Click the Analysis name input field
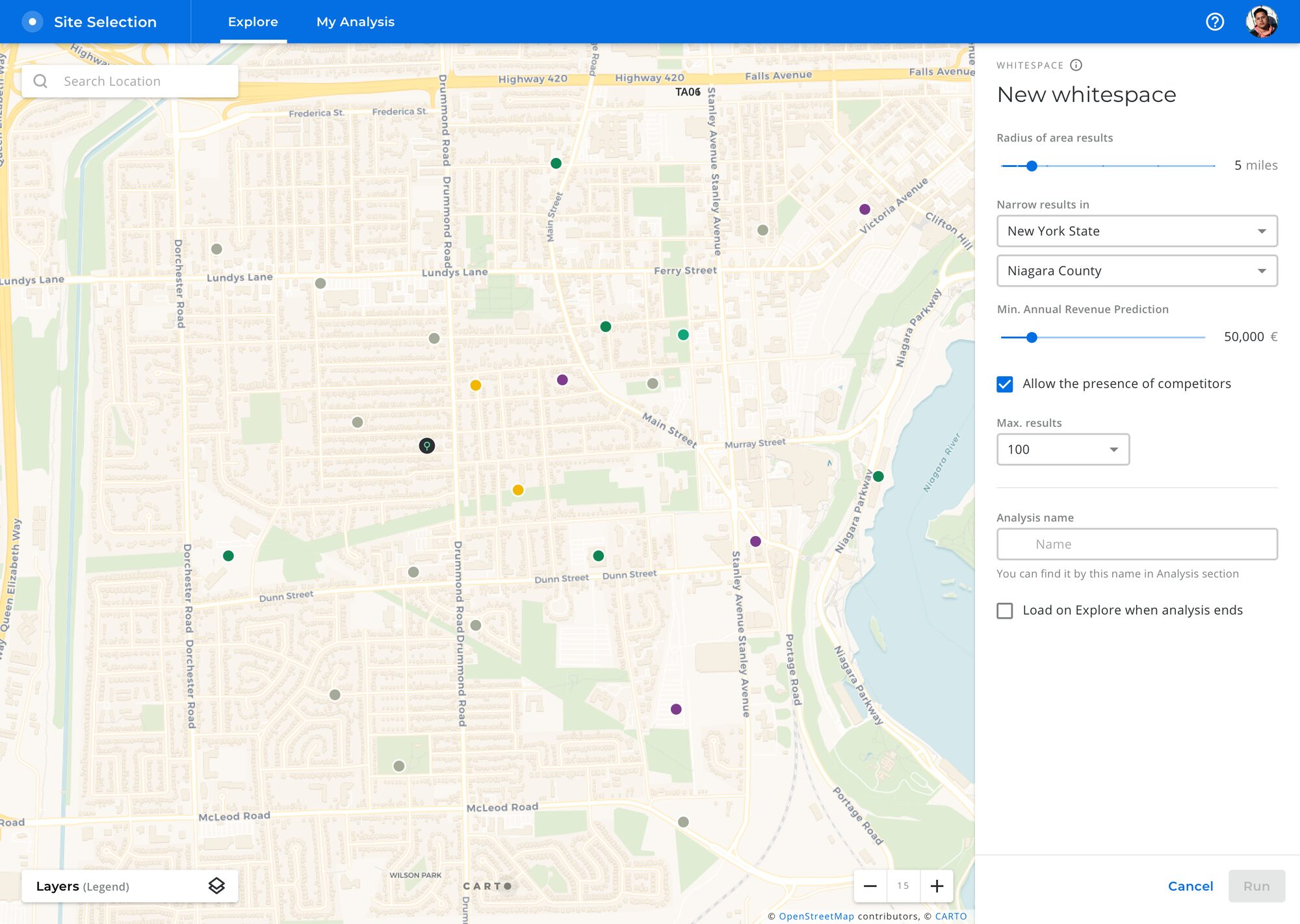 [1137, 544]
